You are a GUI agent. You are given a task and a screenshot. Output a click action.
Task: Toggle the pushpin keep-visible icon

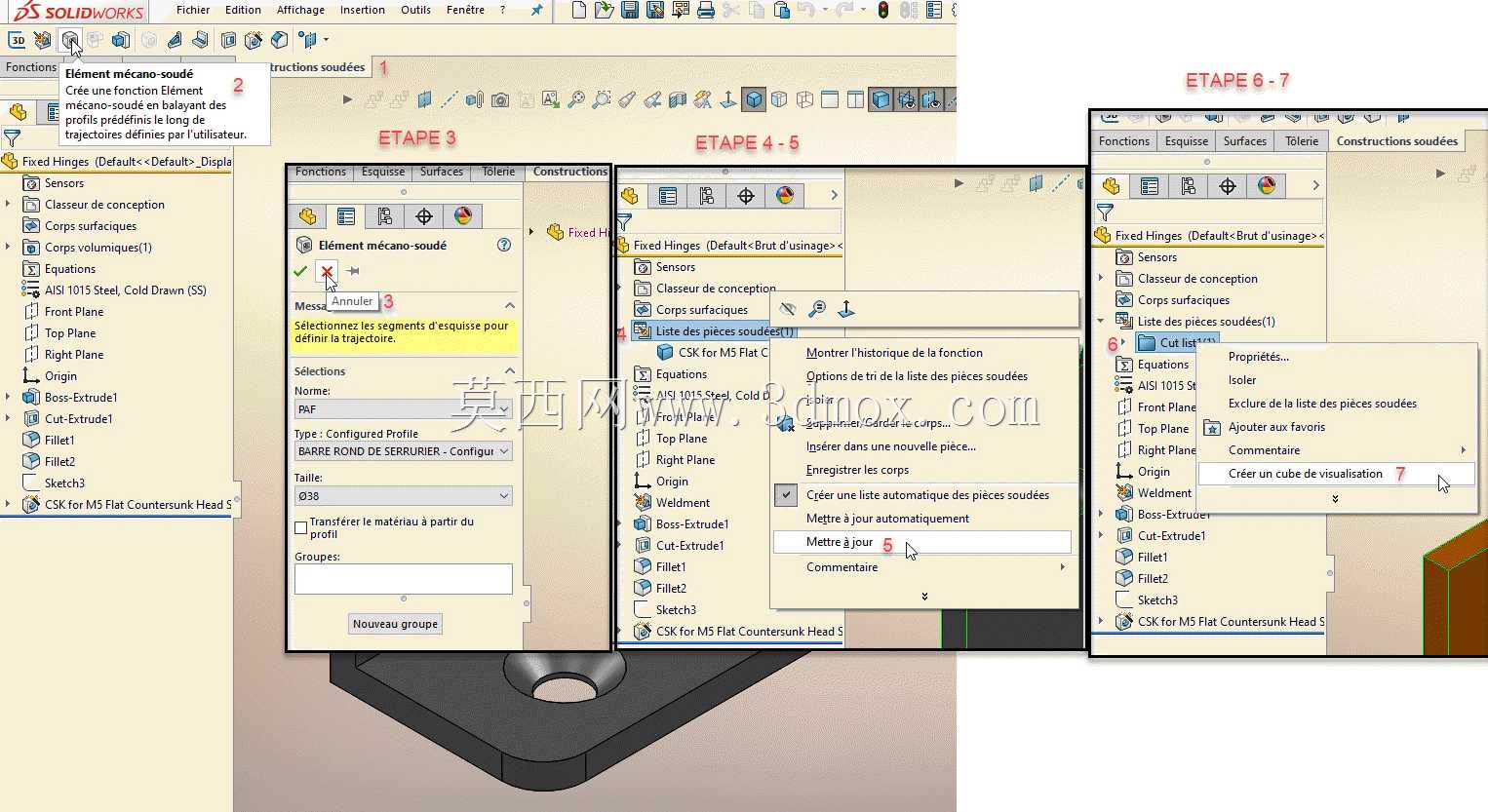coord(353,271)
